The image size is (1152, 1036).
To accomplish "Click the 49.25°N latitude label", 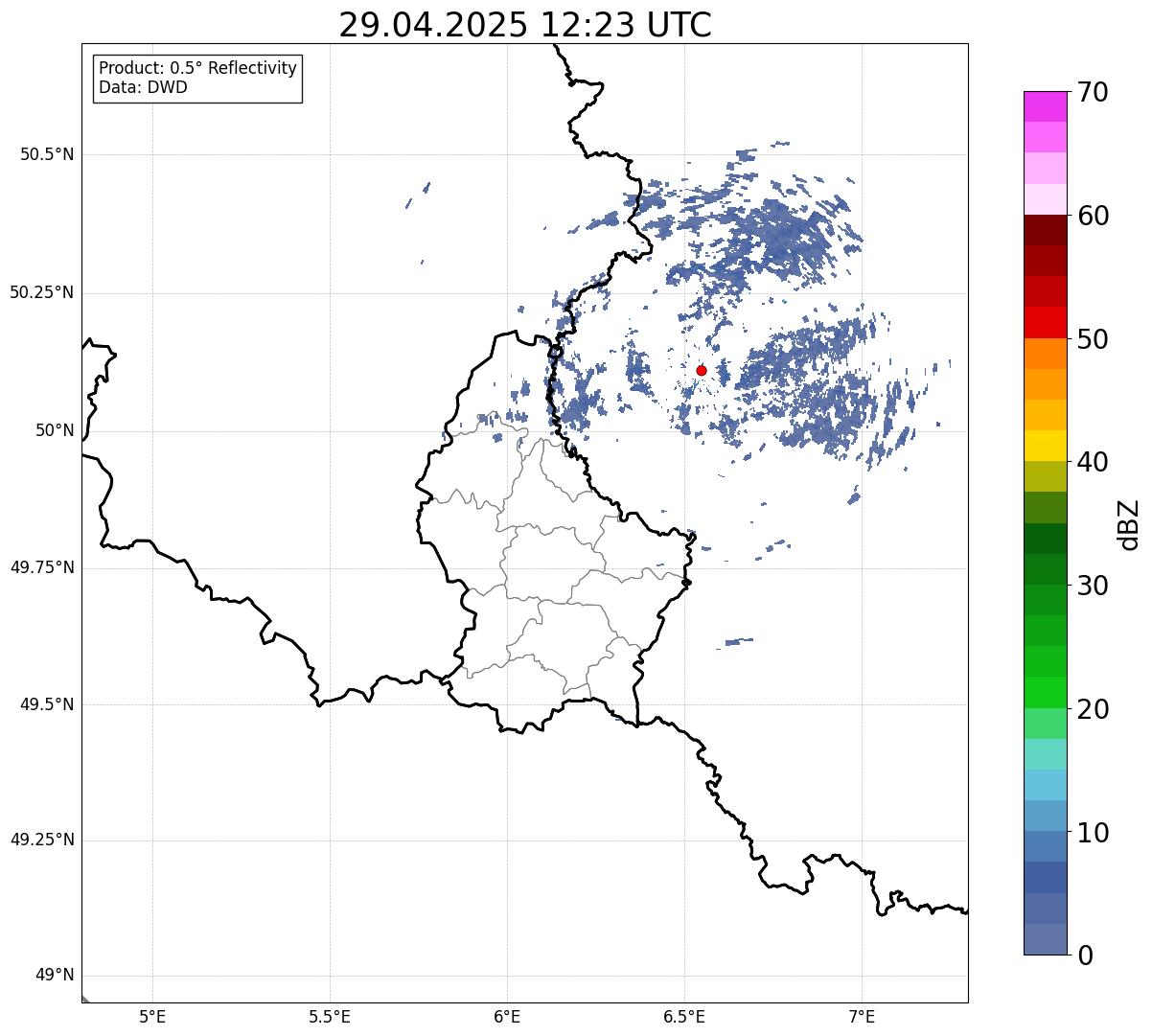I will [x=42, y=840].
